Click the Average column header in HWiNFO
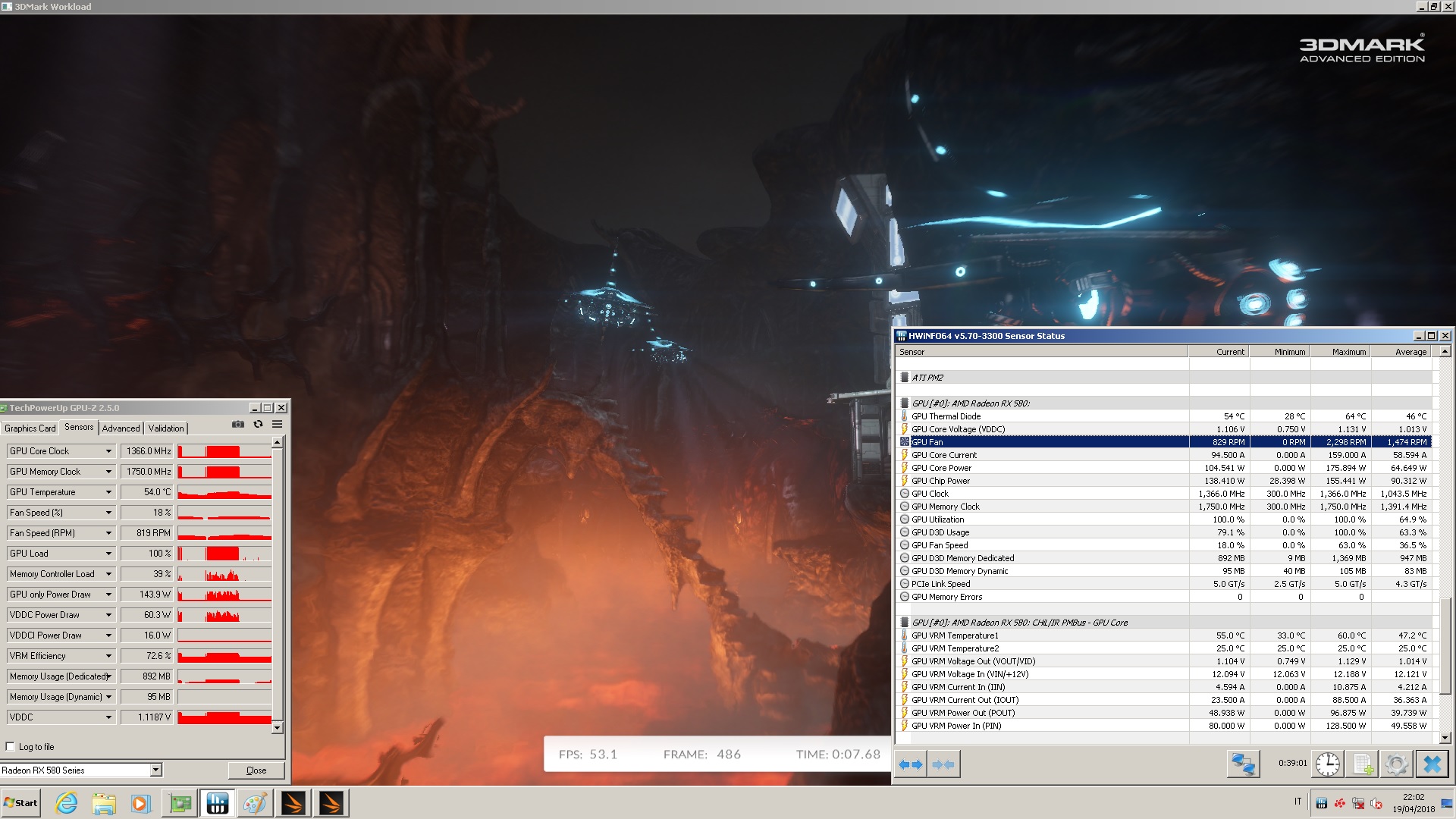 (1401, 352)
